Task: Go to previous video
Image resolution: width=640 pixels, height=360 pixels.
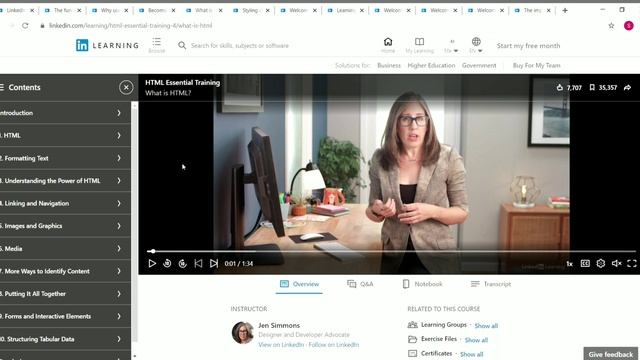Action: click(x=198, y=264)
